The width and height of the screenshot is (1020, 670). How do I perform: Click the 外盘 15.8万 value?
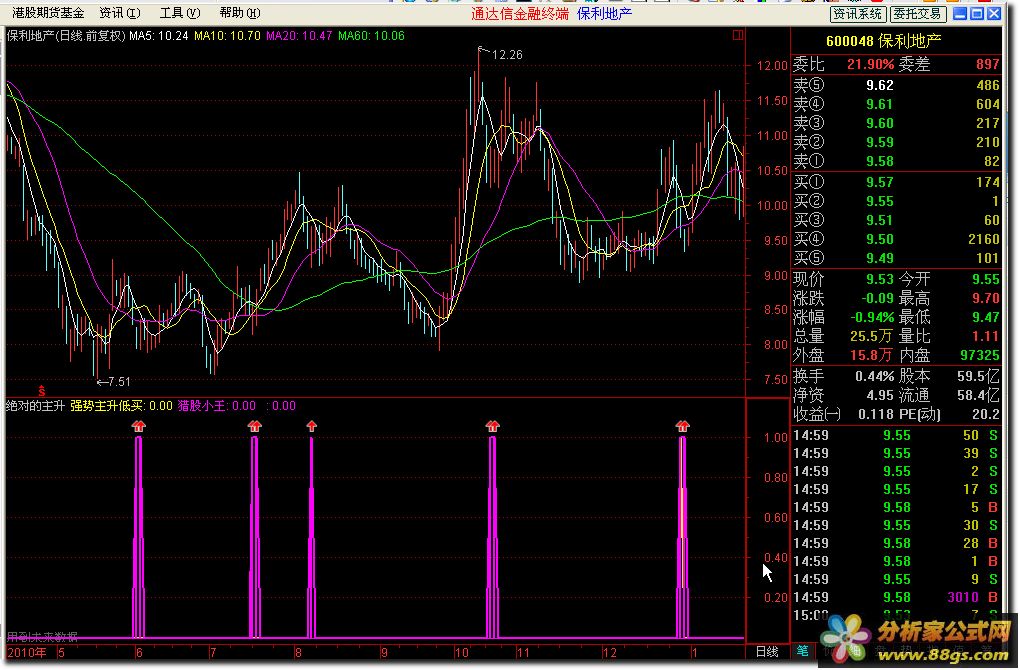point(871,355)
